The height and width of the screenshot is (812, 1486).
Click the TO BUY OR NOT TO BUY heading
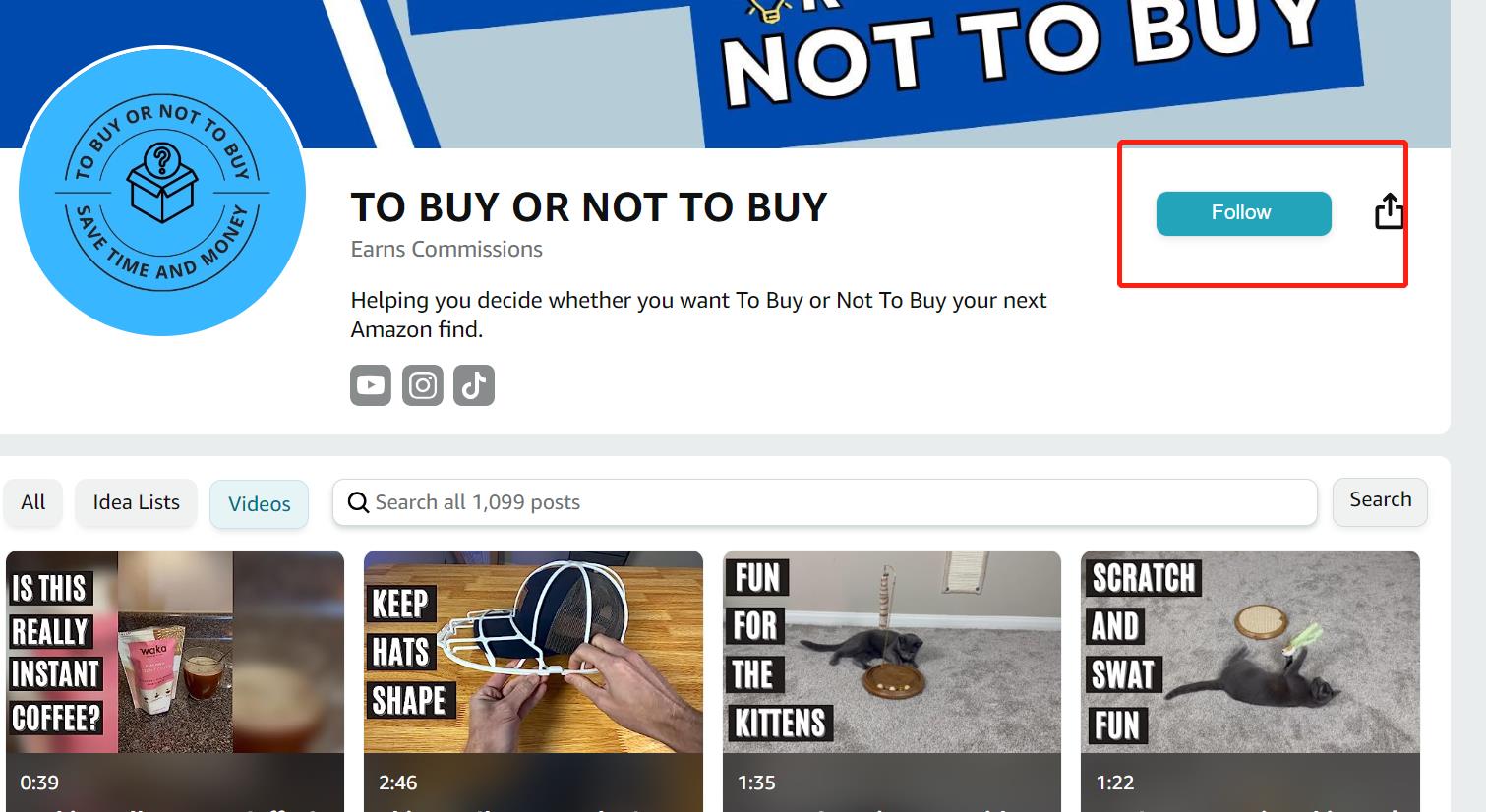tap(589, 207)
